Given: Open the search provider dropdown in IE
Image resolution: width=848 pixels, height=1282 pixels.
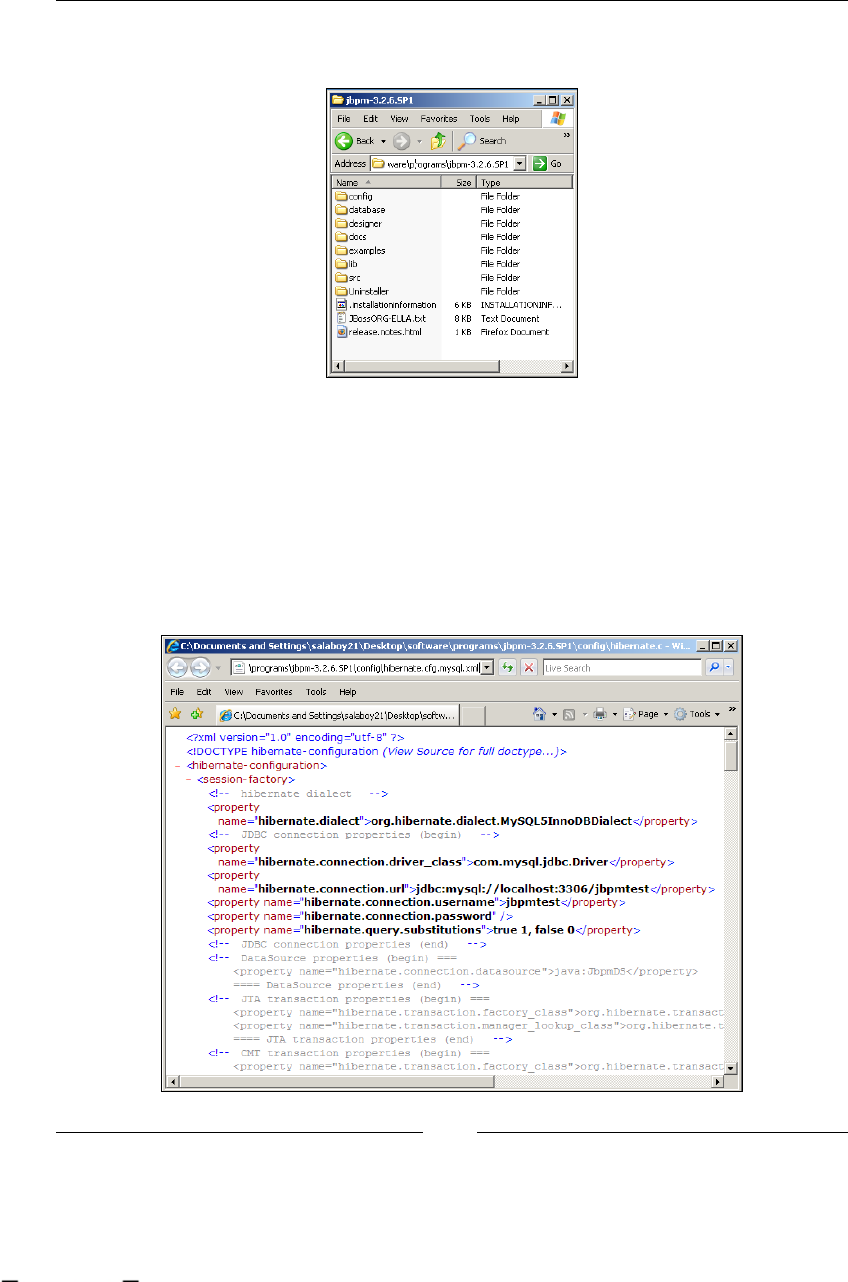Looking at the screenshot, I should point(730,668).
